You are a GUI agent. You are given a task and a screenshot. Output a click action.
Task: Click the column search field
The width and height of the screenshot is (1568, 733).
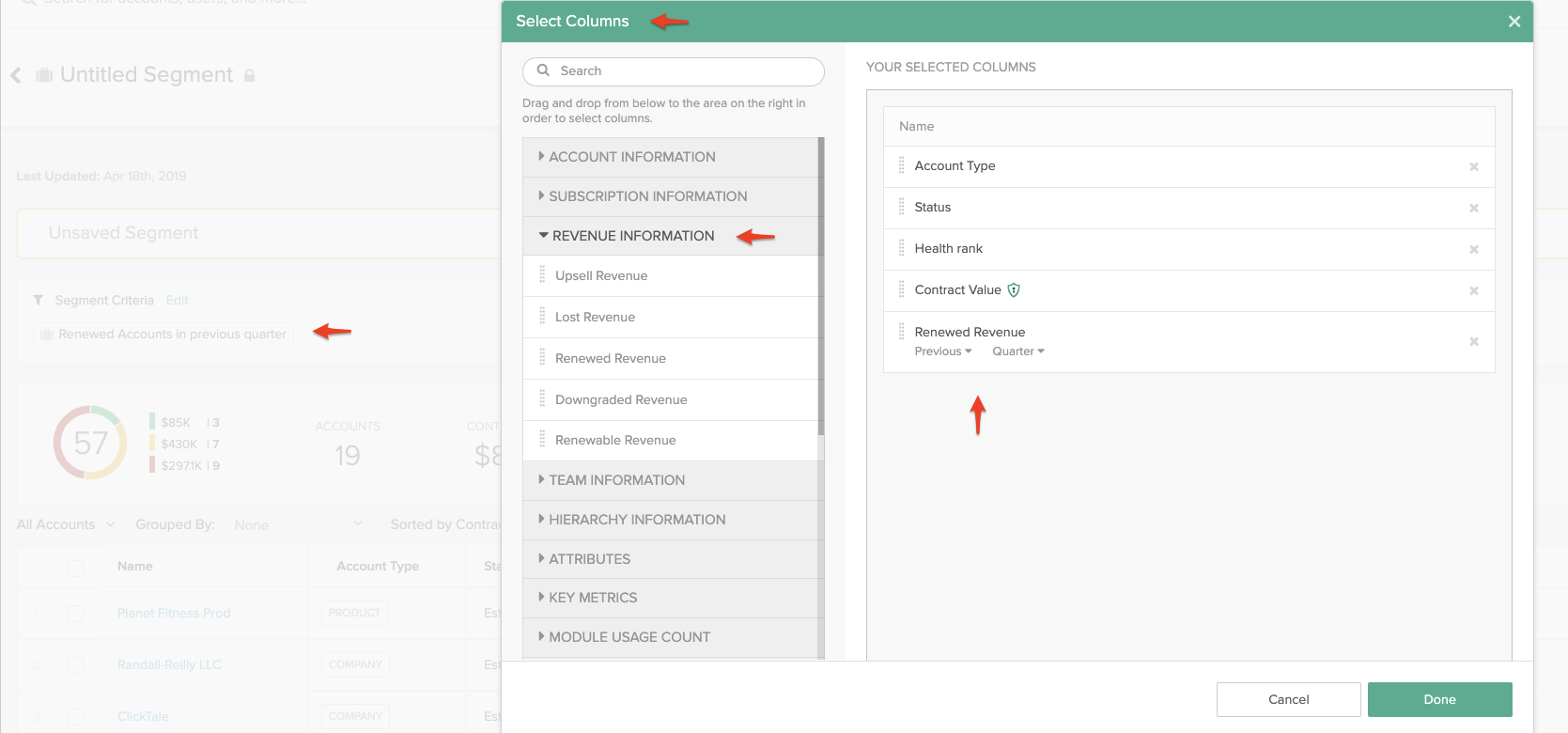coord(674,71)
